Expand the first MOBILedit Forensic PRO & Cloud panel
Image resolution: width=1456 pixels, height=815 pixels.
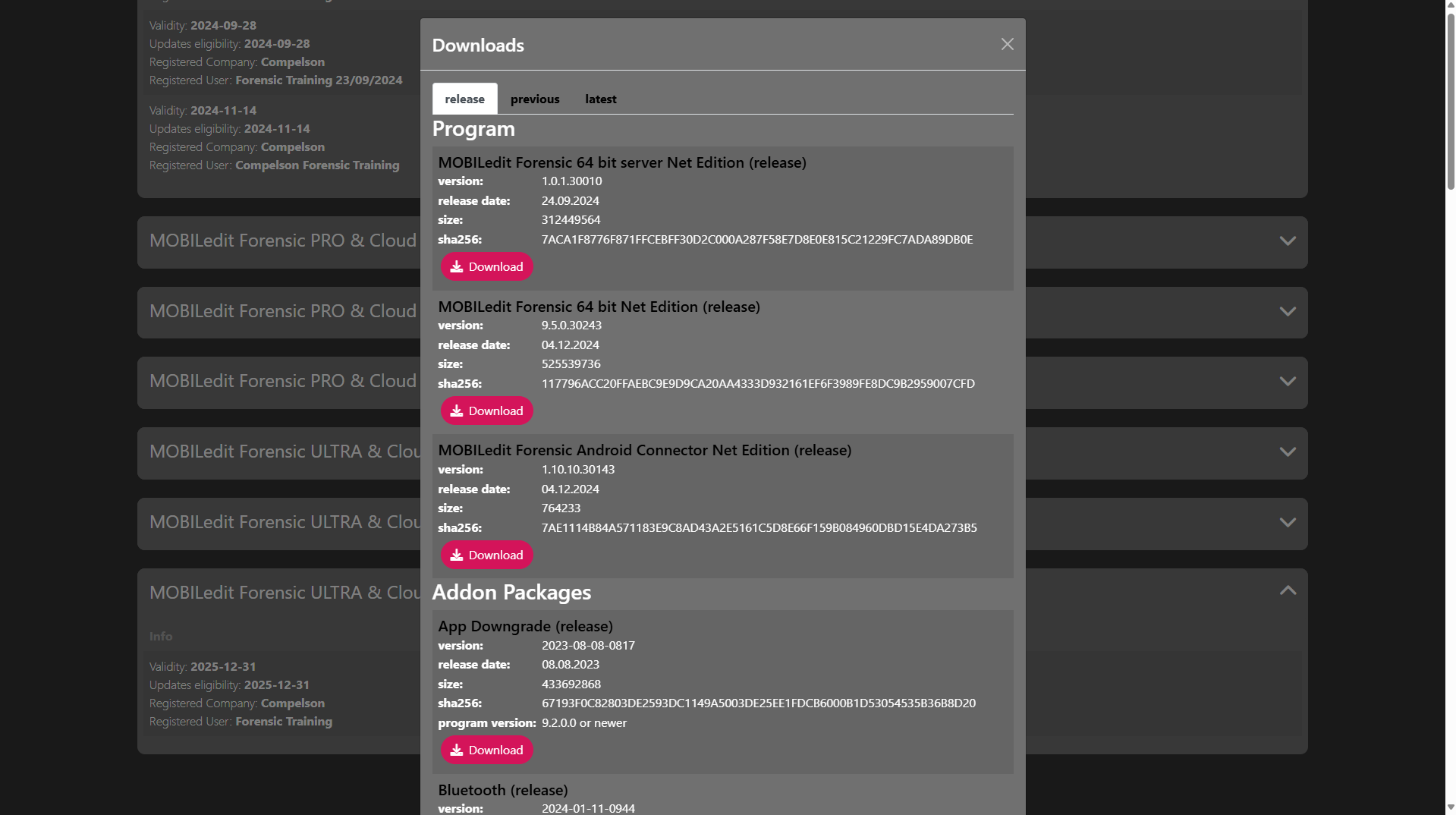click(x=1287, y=241)
